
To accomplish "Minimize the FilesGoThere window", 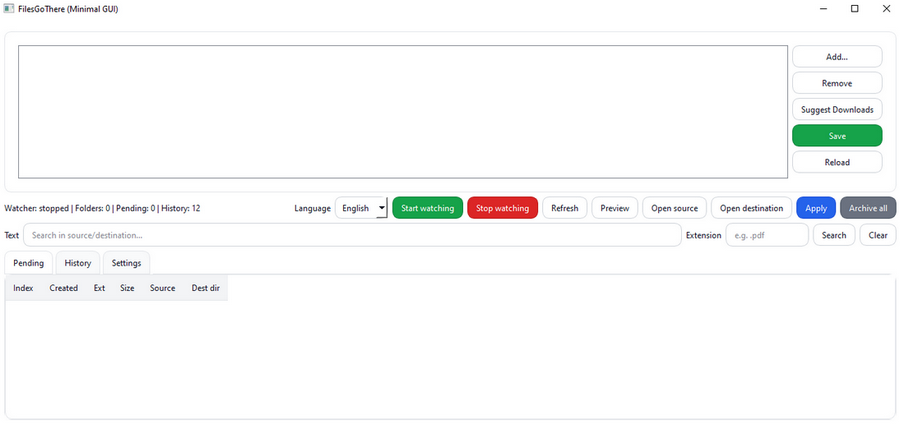I will pyautogui.click(x=824, y=9).
